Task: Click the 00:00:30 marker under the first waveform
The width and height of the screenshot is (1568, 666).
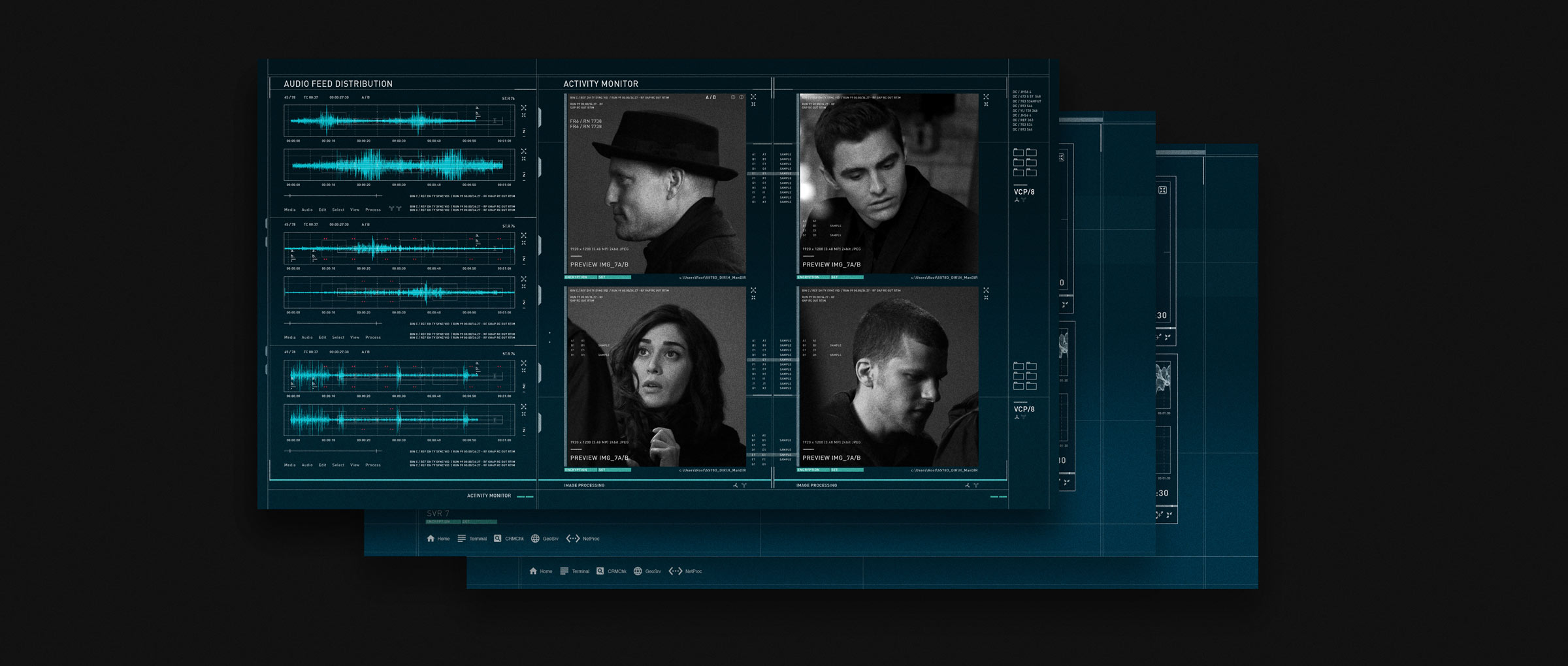Action: (x=399, y=140)
